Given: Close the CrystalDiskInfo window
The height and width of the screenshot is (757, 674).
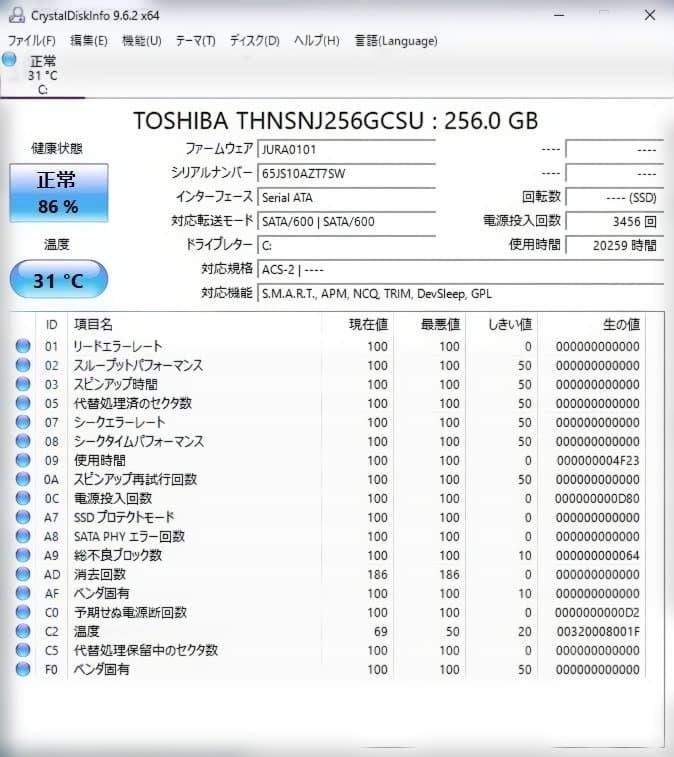Looking at the screenshot, I should (x=650, y=15).
